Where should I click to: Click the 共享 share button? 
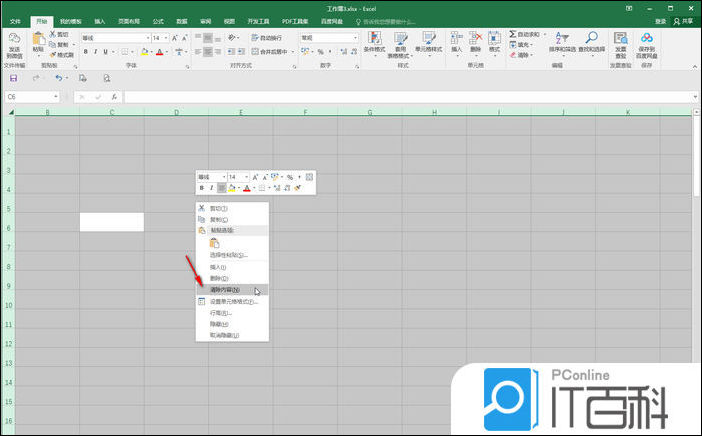click(686, 20)
